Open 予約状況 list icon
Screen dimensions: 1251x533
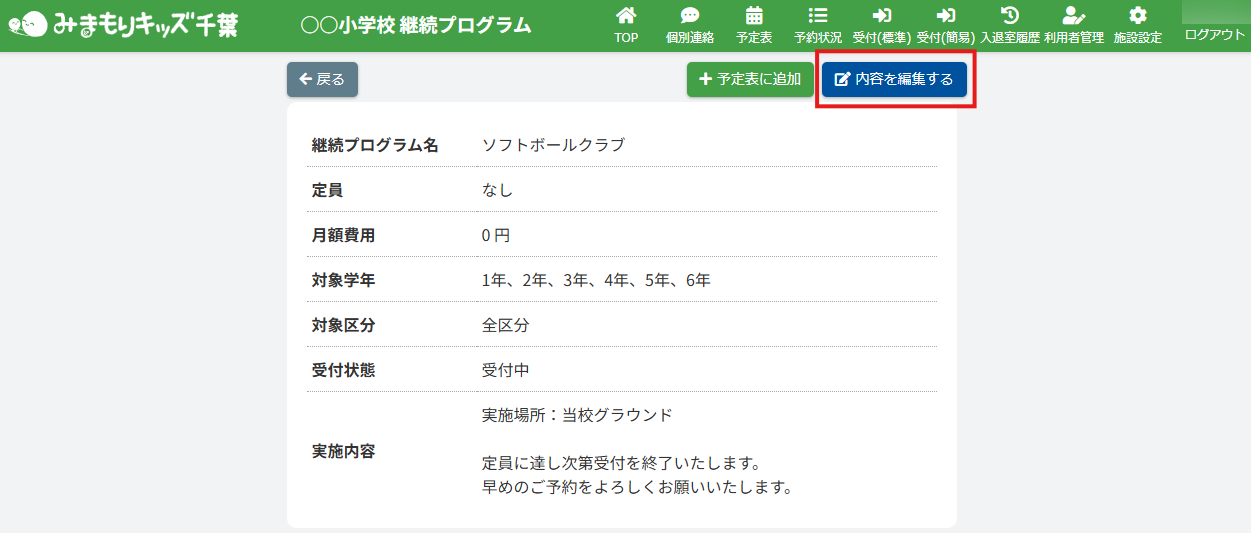click(817, 16)
